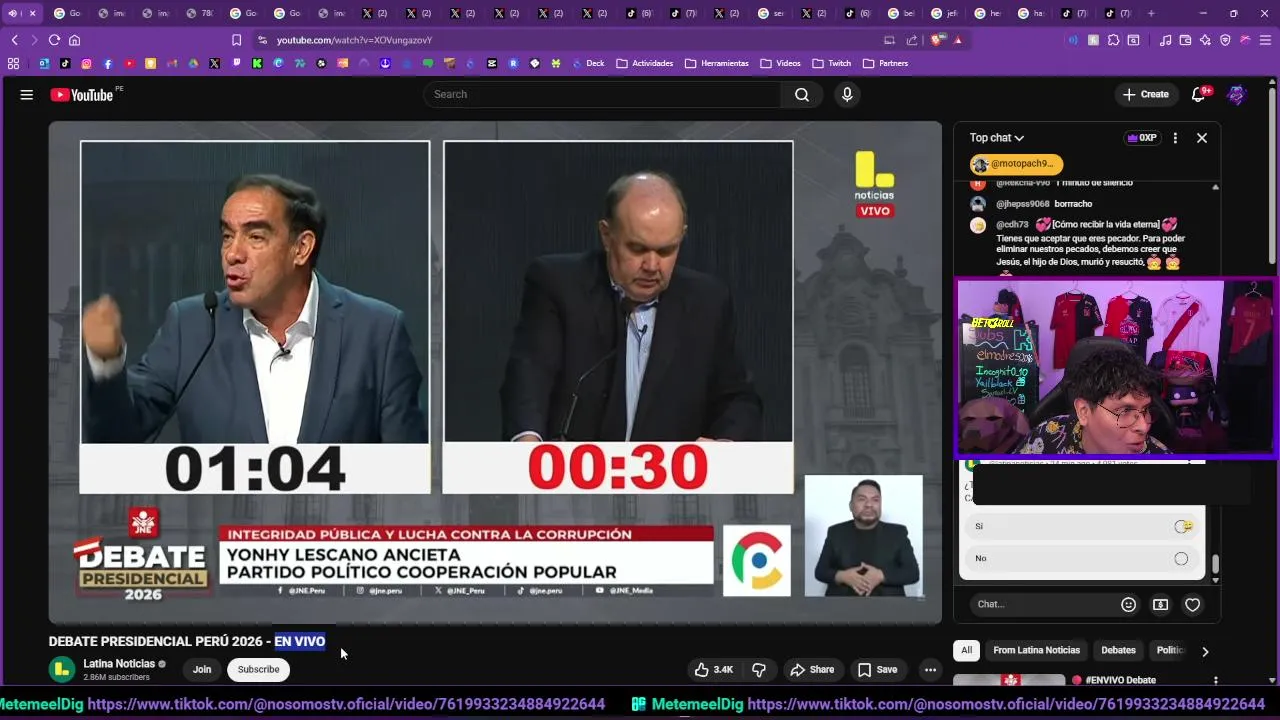Screen dimensions: 1280x720
Task: Click the Brave Rewards triangle icon
Action: click(x=957, y=40)
